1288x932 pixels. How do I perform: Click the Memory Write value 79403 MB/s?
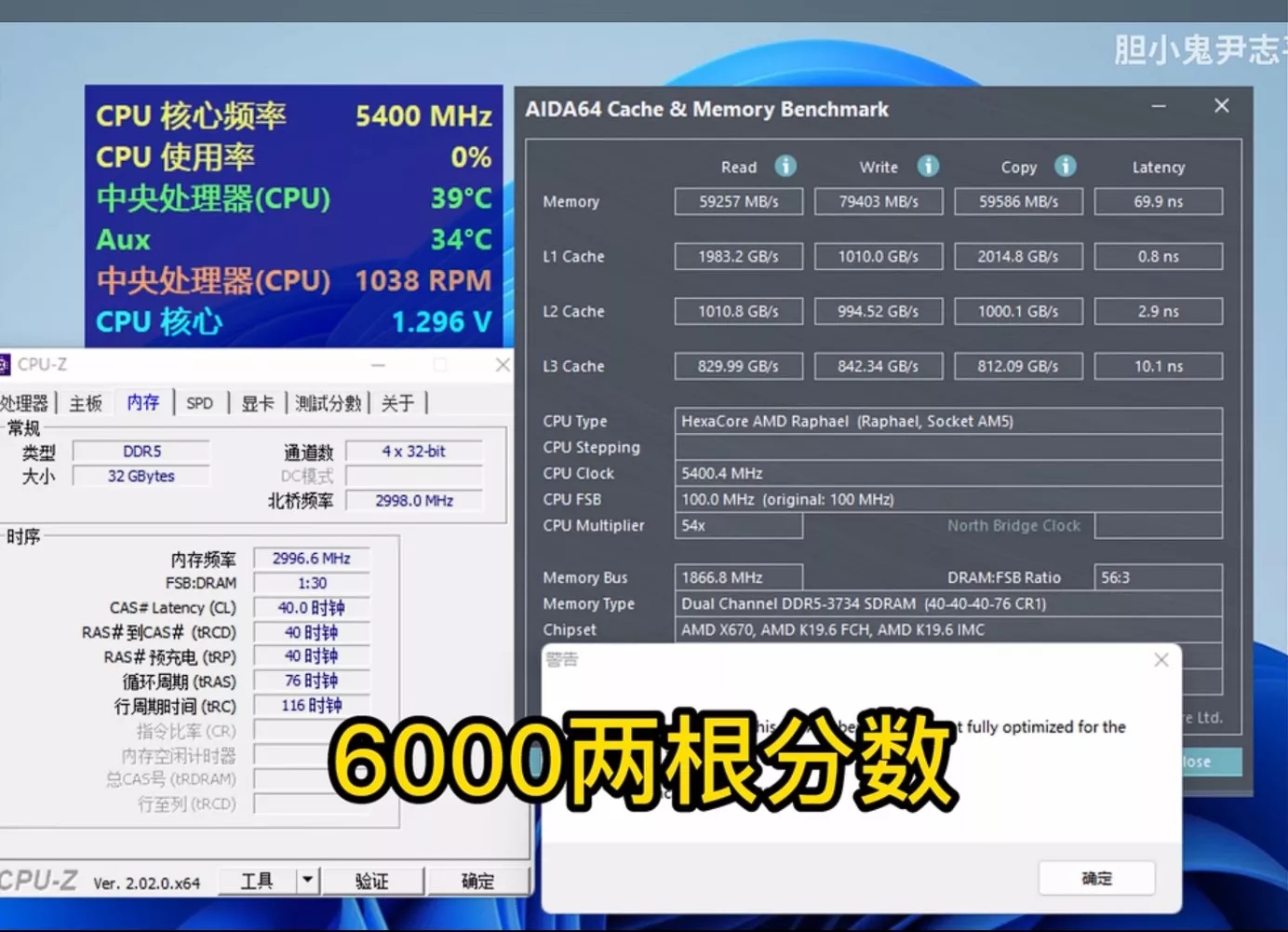tap(879, 202)
